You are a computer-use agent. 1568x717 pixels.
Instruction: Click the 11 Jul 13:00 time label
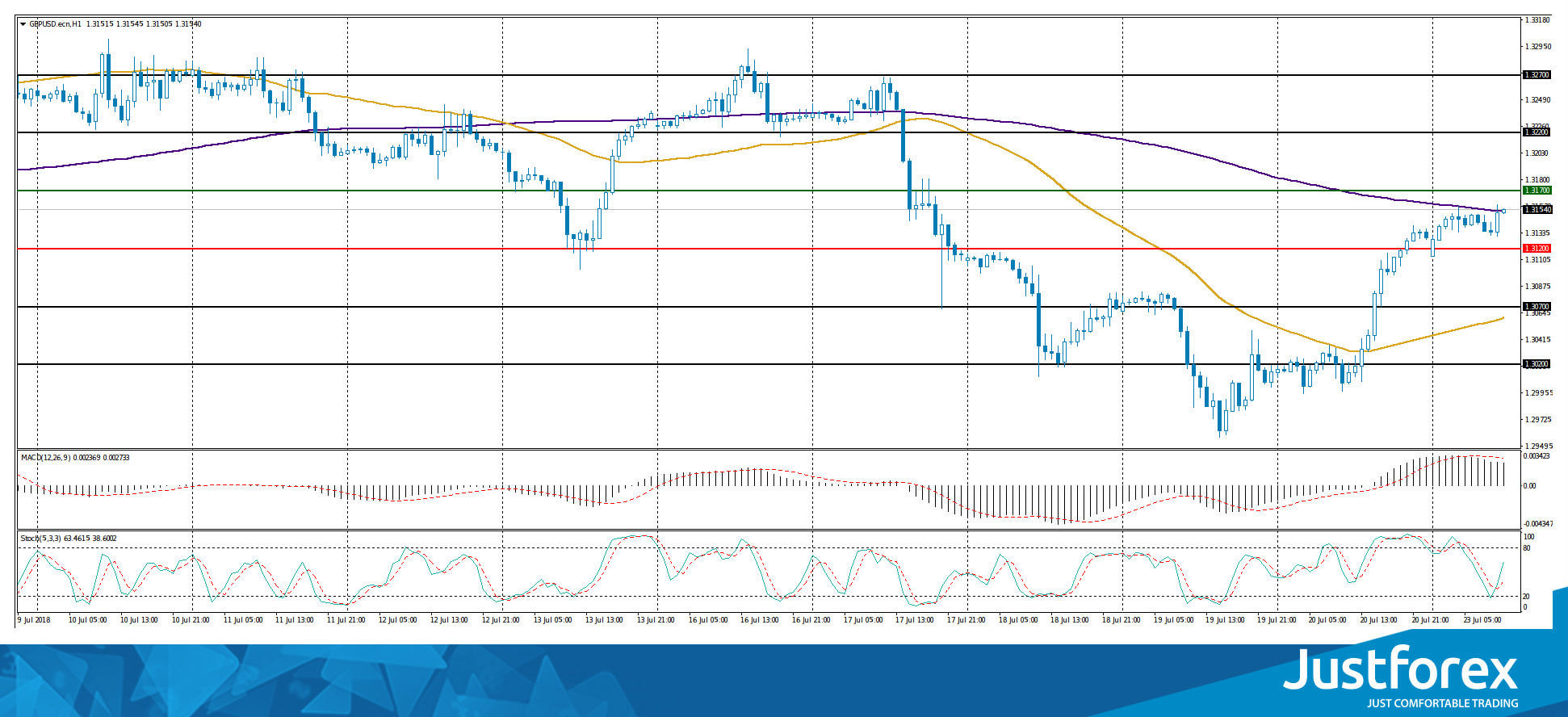pyautogui.click(x=295, y=620)
